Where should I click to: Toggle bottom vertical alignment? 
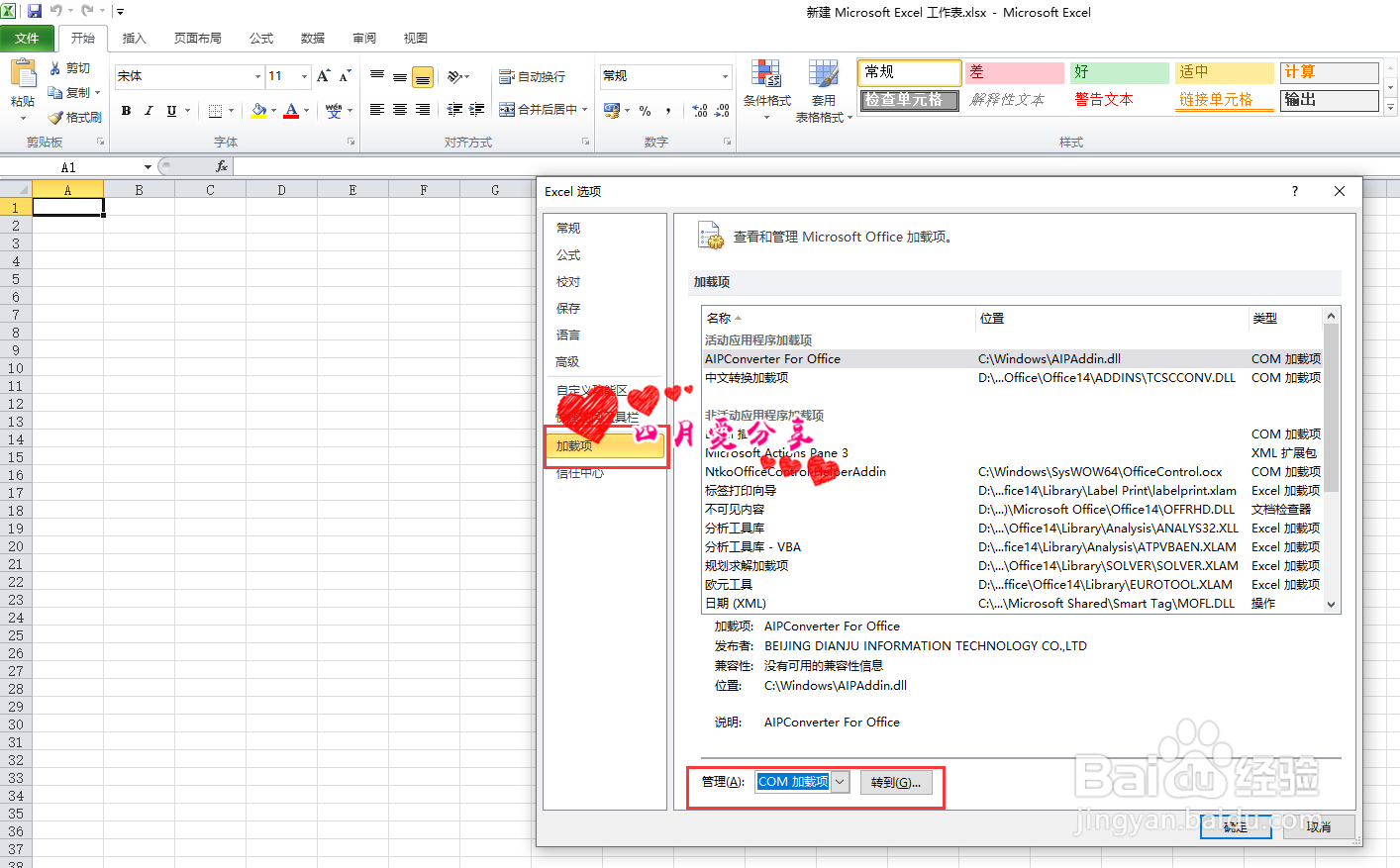pos(423,76)
